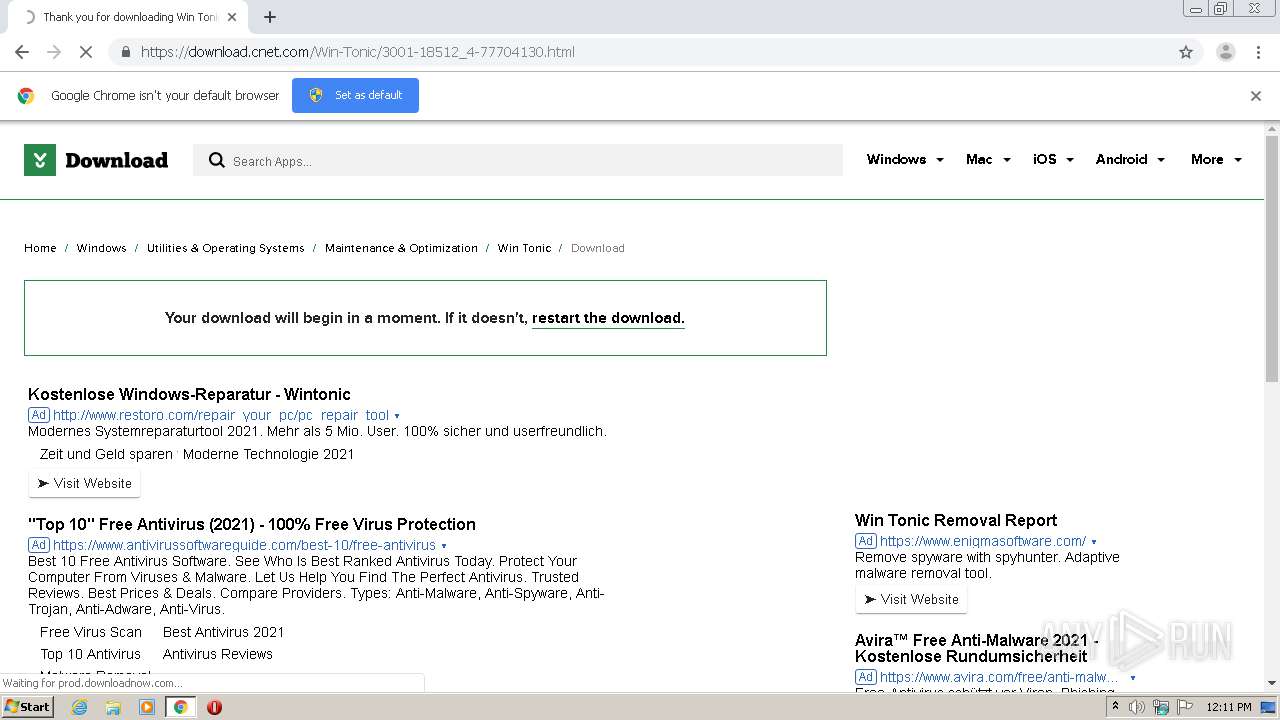Screen dimensions: 1280x720
Task: Click the page vertical scrollbar
Action: tap(1272, 258)
